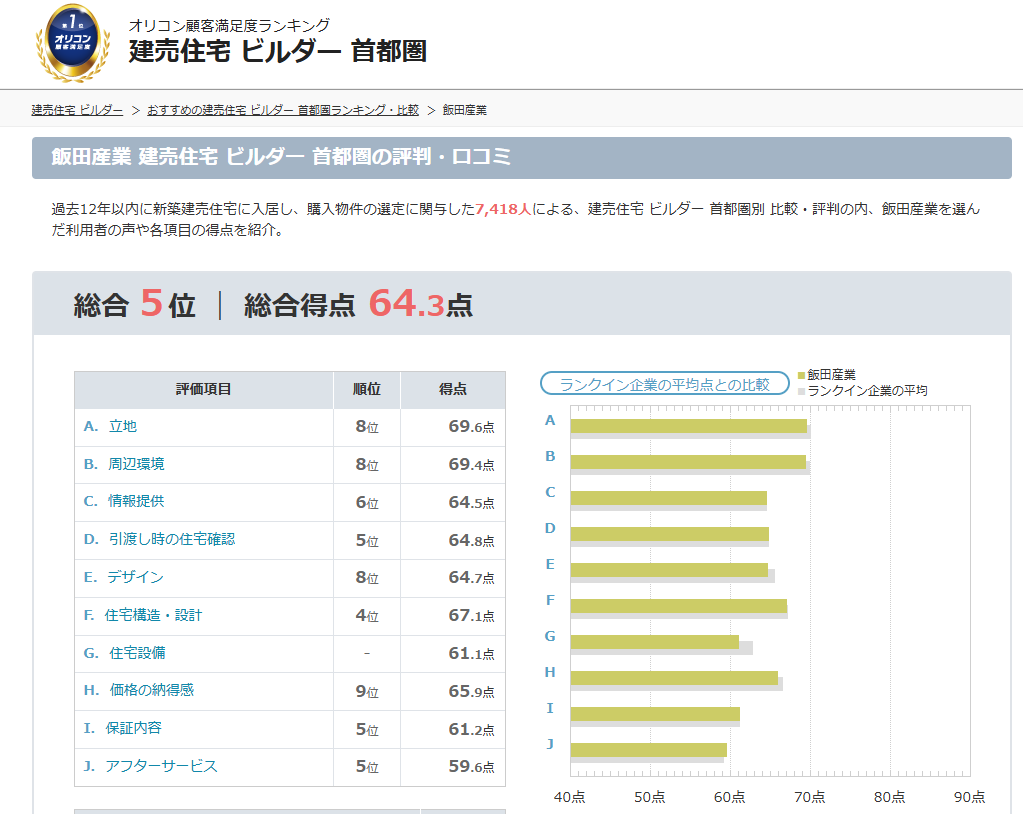
Task: Click the Oricon No.1 medal logo
Action: coord(72,43)
